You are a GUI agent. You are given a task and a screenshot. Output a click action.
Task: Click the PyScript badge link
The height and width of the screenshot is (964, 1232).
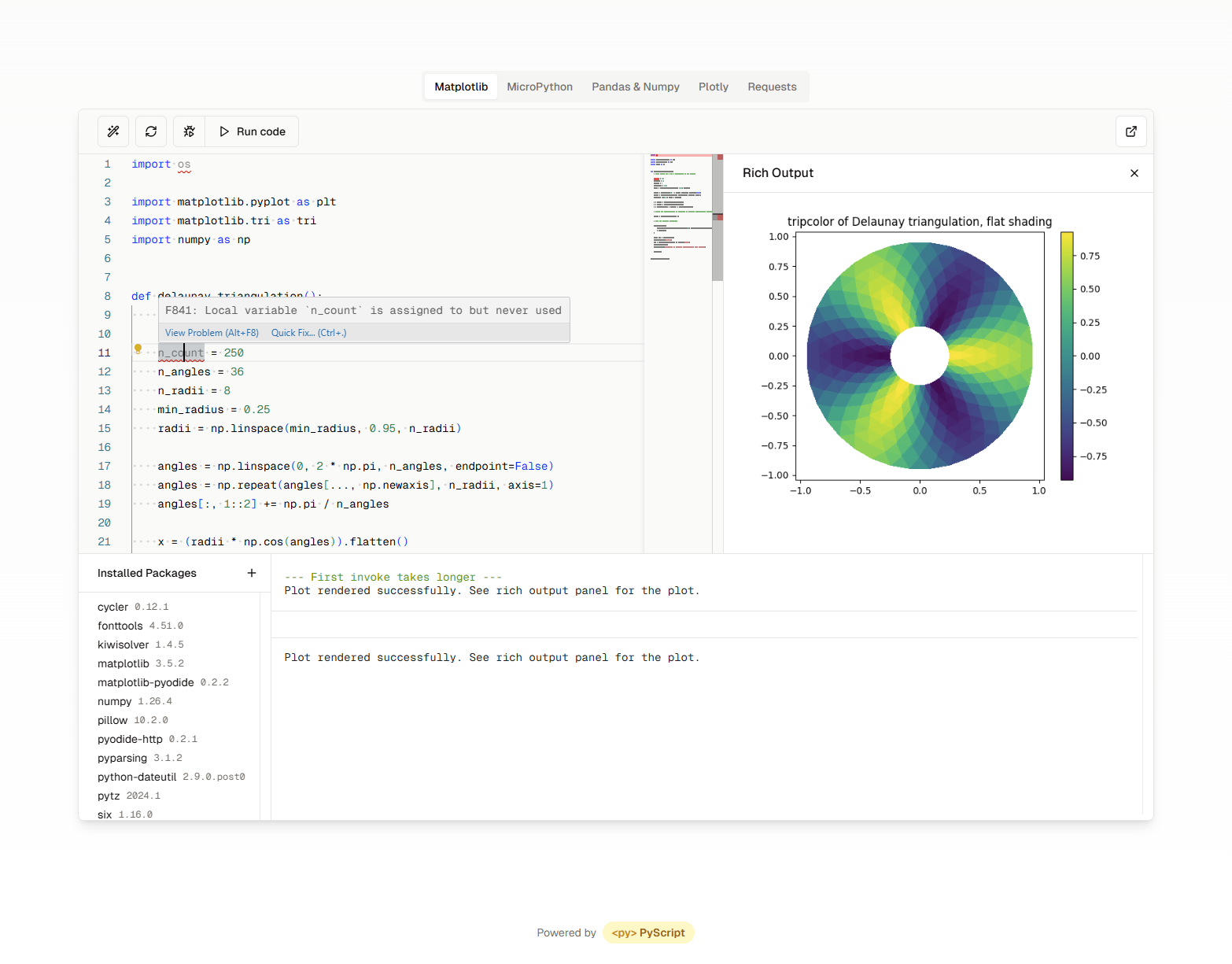tap(648, 933)
